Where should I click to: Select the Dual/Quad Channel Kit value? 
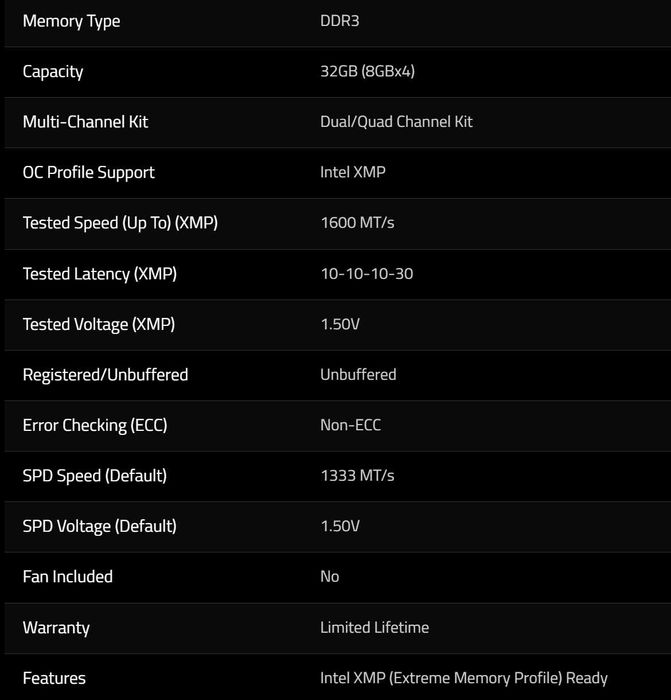[396, 122]
